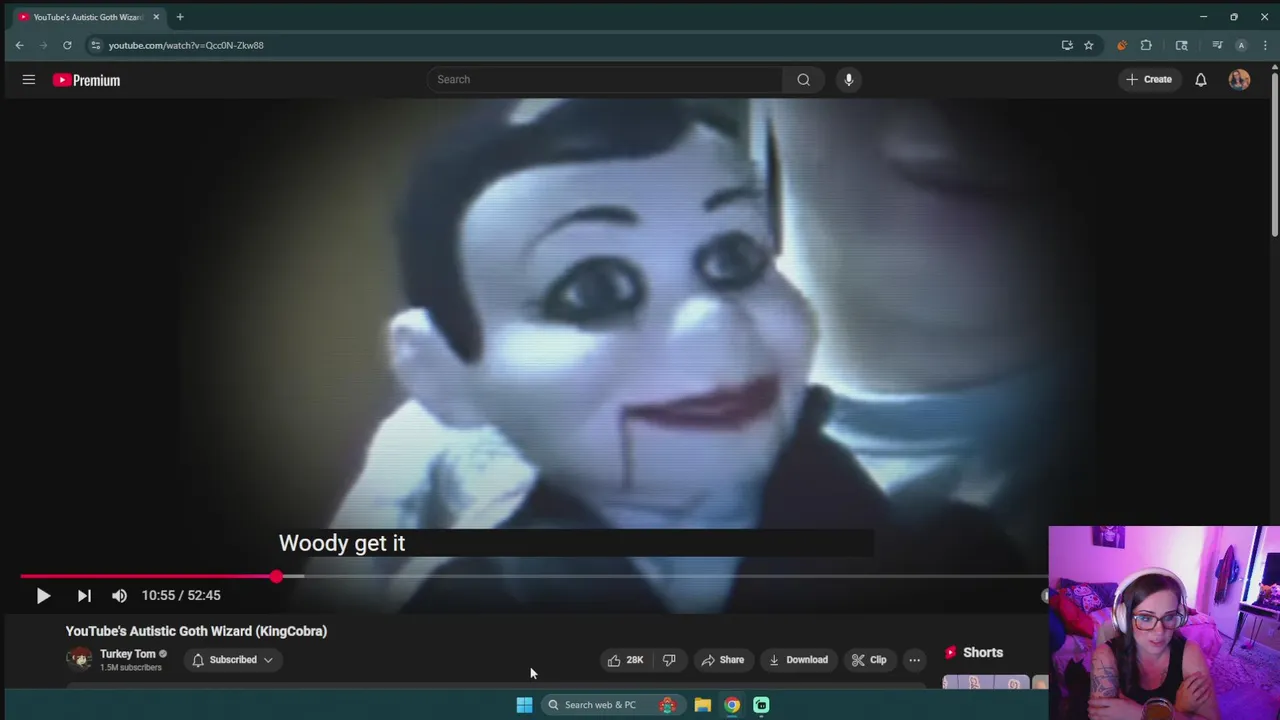Open the Turkey Tom channel name link
Viewport: 1280px width, 720px height.
tap(127, 654)
